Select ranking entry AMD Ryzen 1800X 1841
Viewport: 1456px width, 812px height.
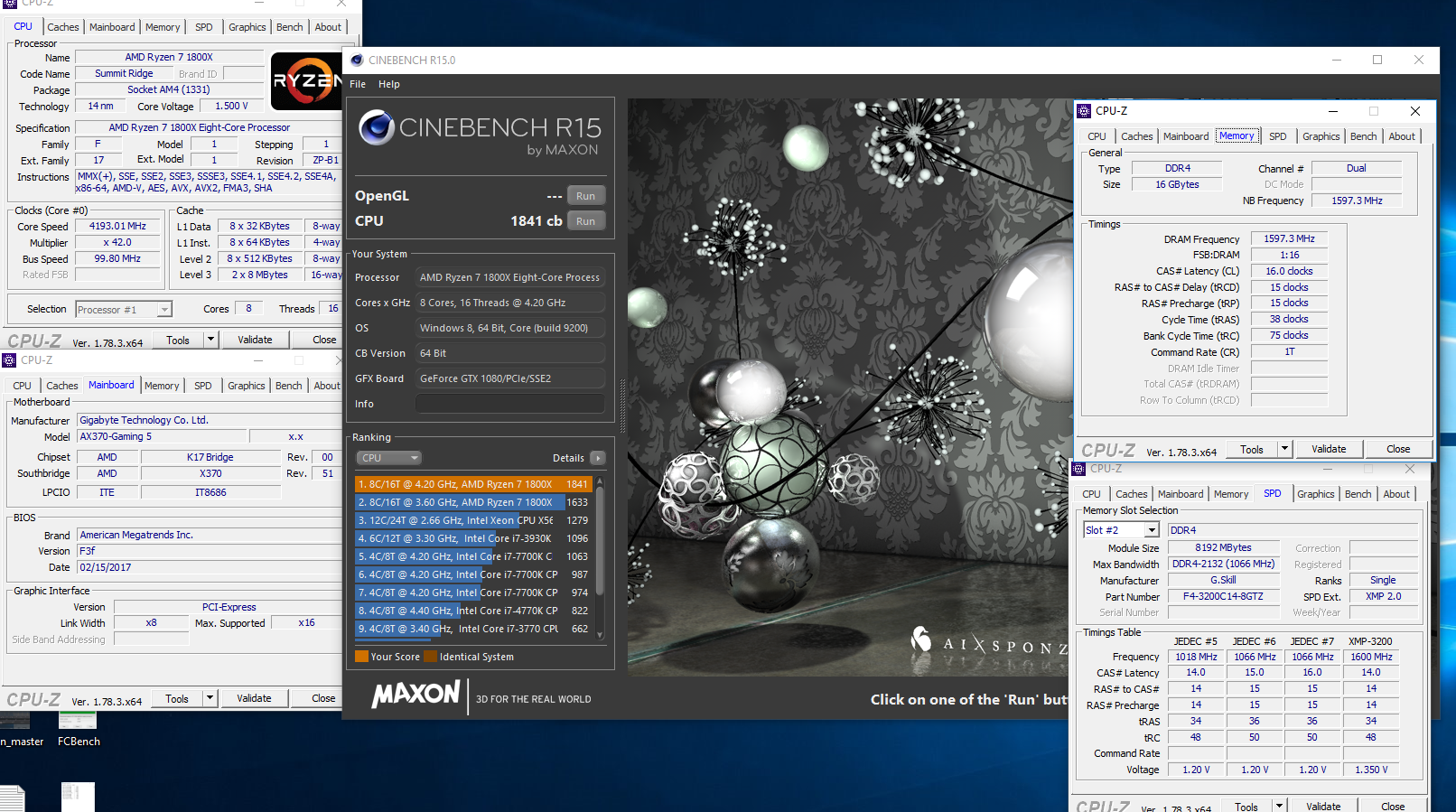point(473,484)
